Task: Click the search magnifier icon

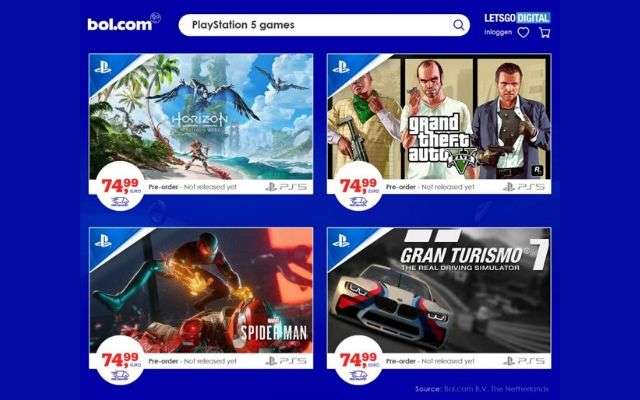Action: [458, 25]
